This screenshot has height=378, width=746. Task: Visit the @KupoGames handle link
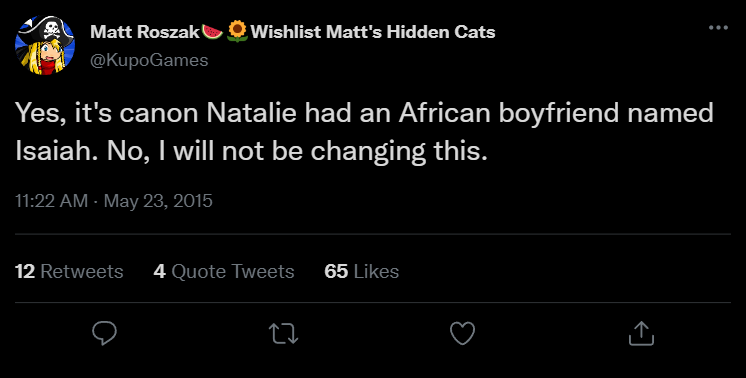pos(149,60)
